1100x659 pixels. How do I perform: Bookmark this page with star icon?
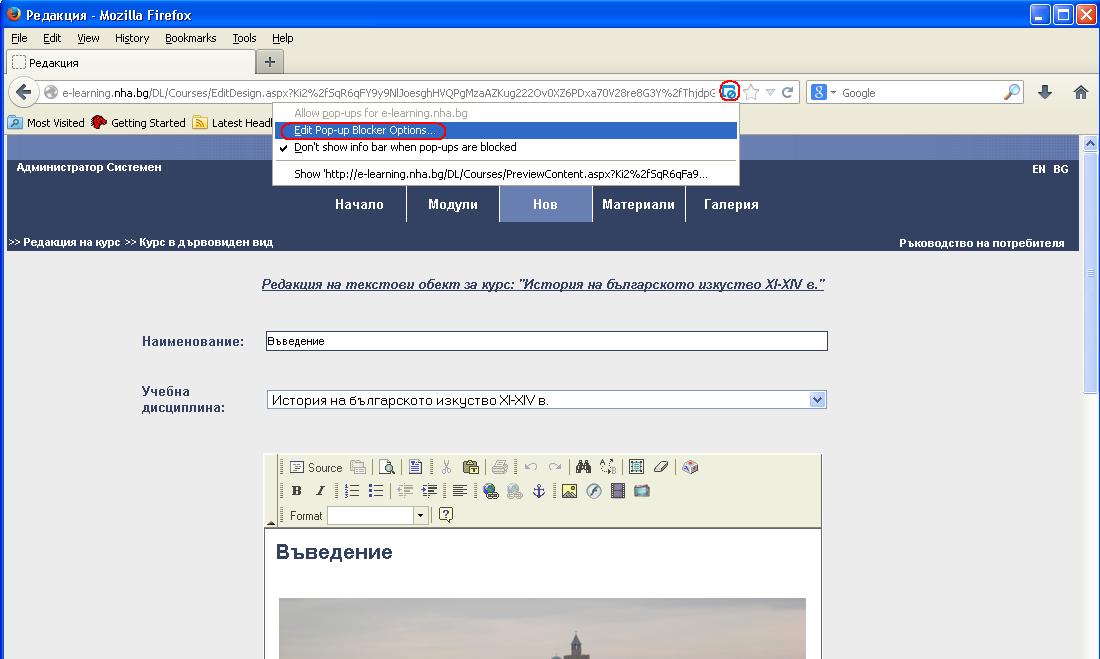point(751,92)
